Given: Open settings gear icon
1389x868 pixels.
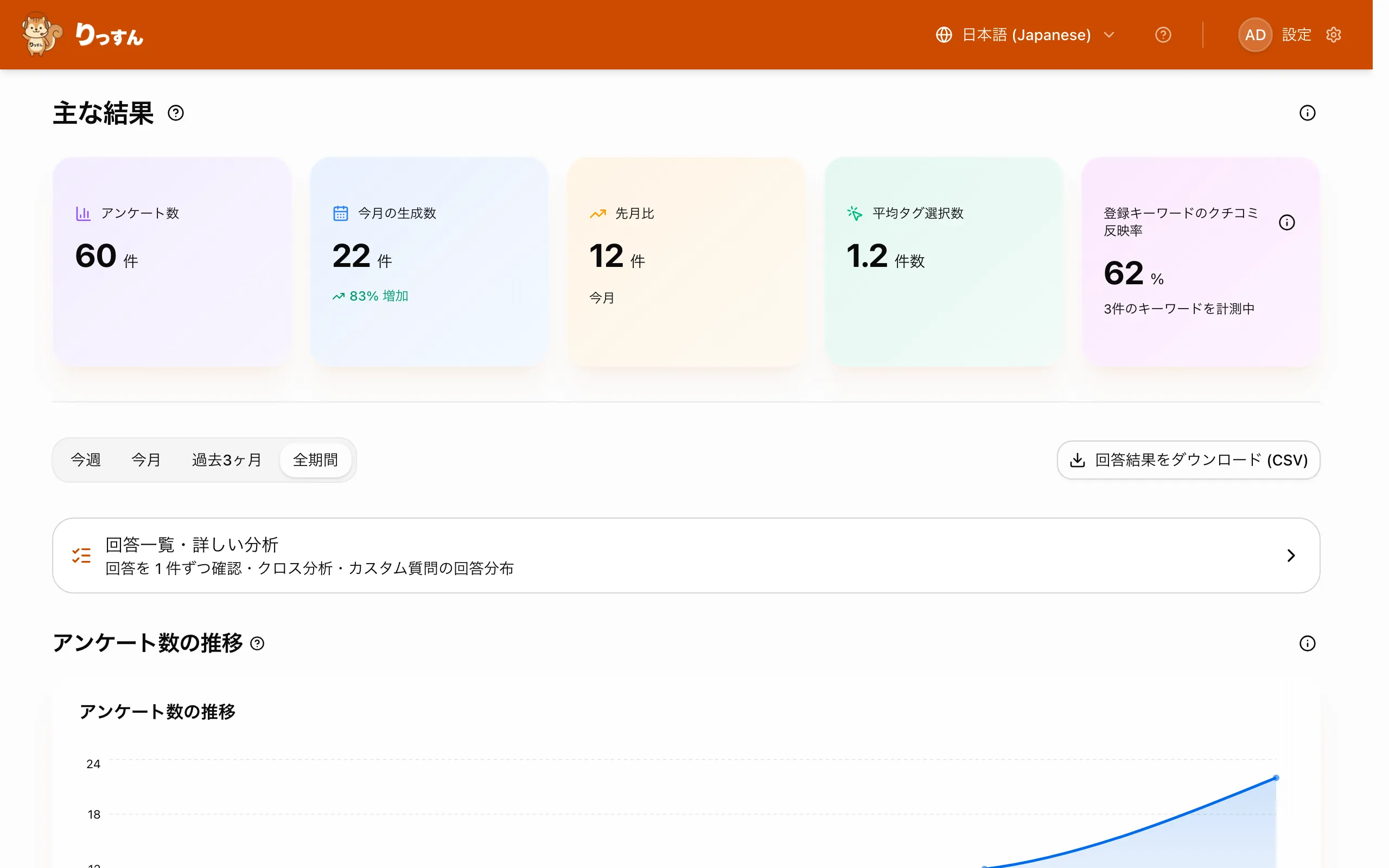Looking at the screenshot, I should pos(1333,35).
